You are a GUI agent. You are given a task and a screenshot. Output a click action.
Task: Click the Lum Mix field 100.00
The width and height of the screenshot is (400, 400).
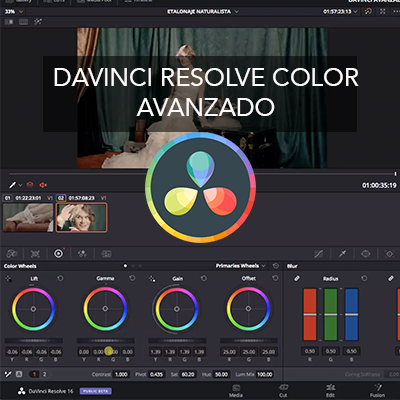point(265,374)
